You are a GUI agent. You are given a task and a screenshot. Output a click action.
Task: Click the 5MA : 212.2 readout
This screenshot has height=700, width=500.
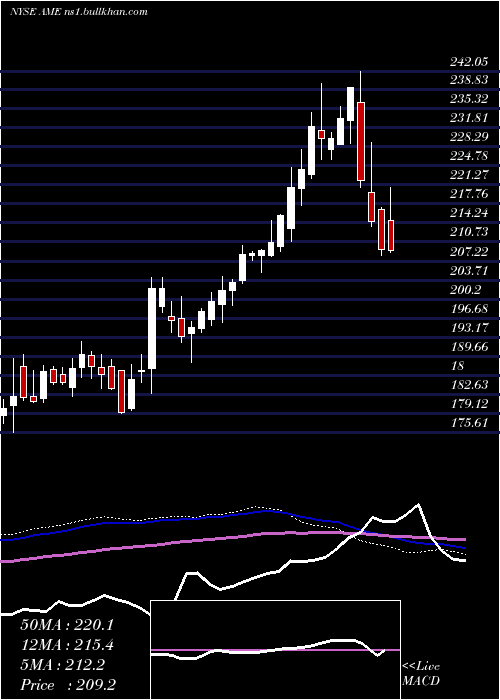pyautogui.click(x=62, y=665)
